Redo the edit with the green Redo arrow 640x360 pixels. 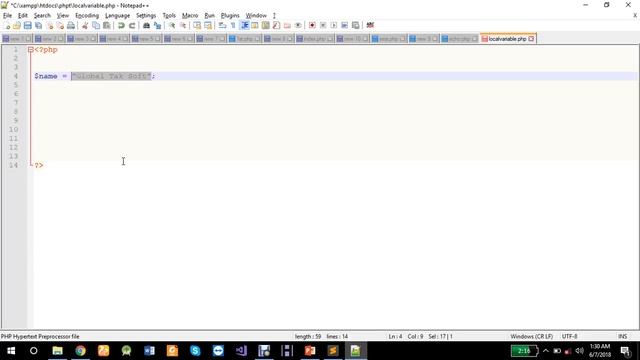pyautogui.click(x=132, y=25)
